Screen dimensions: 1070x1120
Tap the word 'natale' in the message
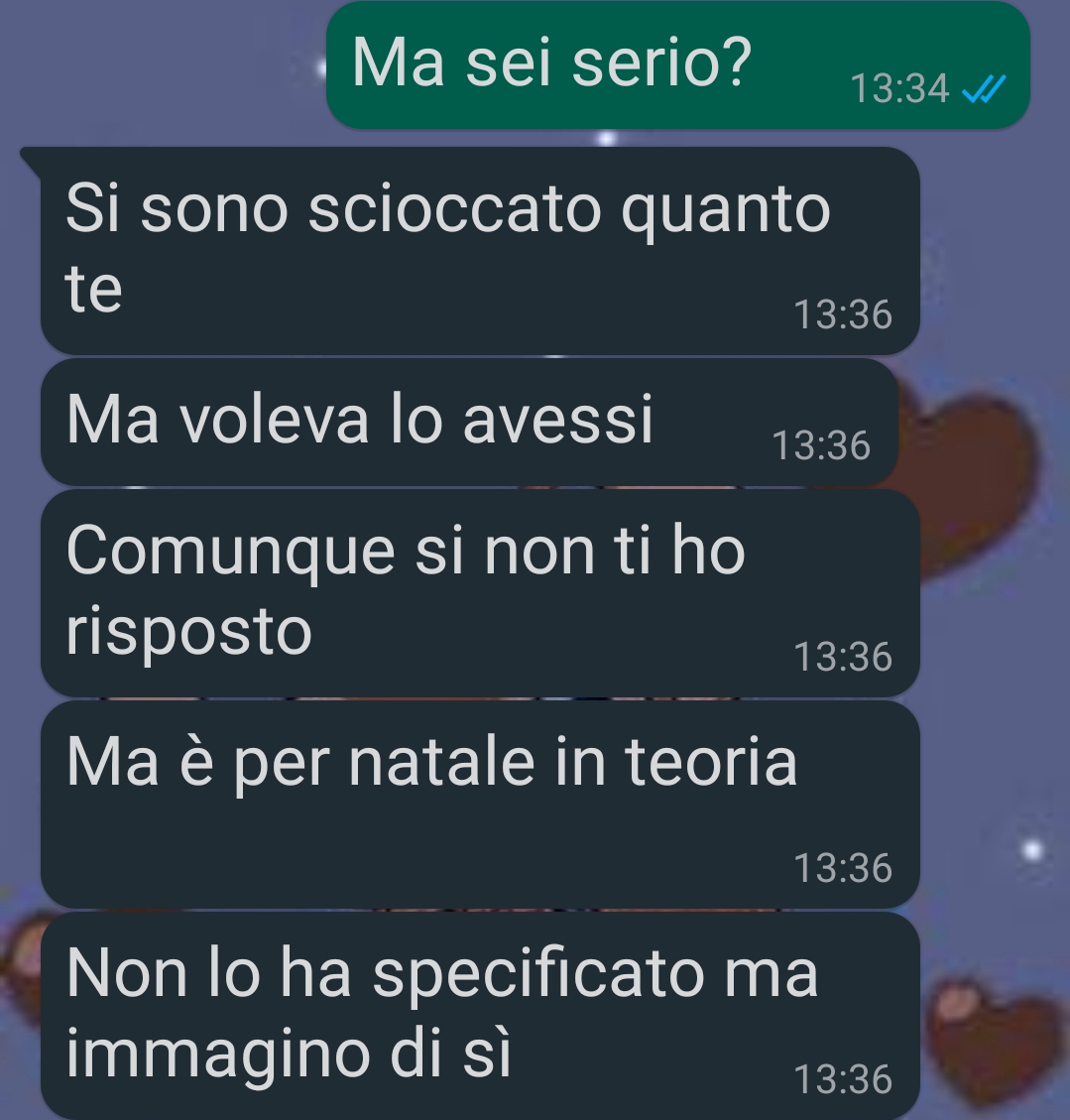pyautogui.click(x=441, y=762)
